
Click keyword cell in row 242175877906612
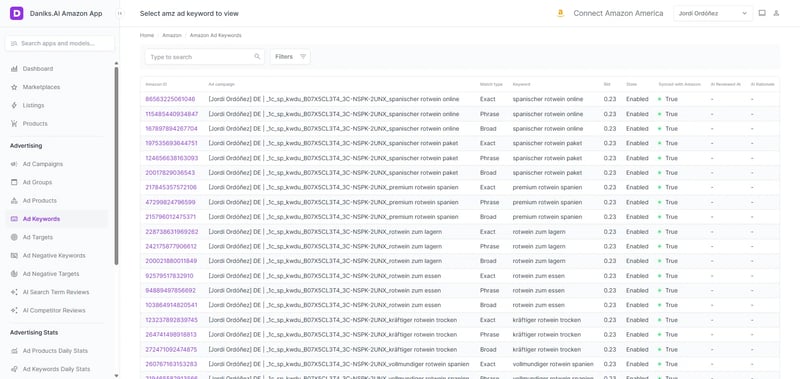pos(539,246)
